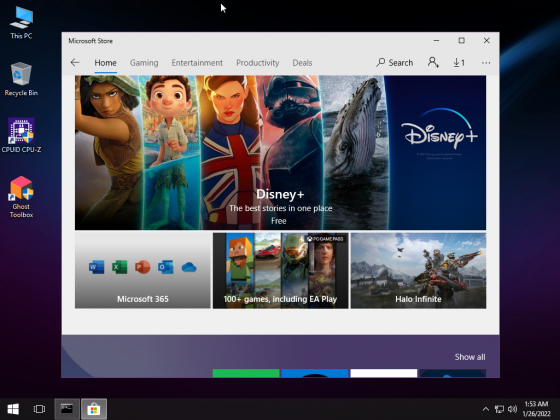Open the volume tray icon
The height and width of the screenshot is (420, 560).
(512, 409)
